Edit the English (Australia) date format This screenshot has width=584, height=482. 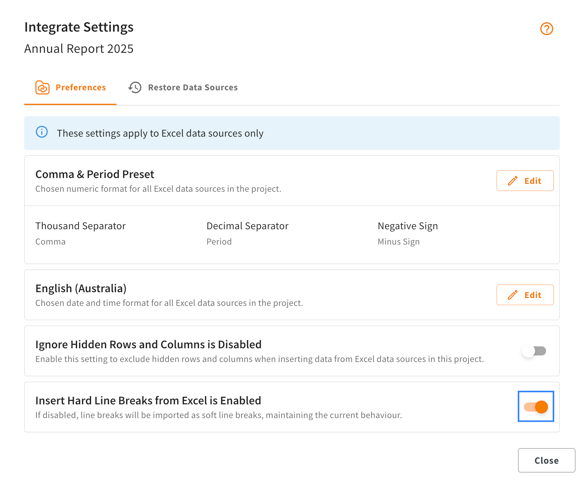tap(525, 295)
